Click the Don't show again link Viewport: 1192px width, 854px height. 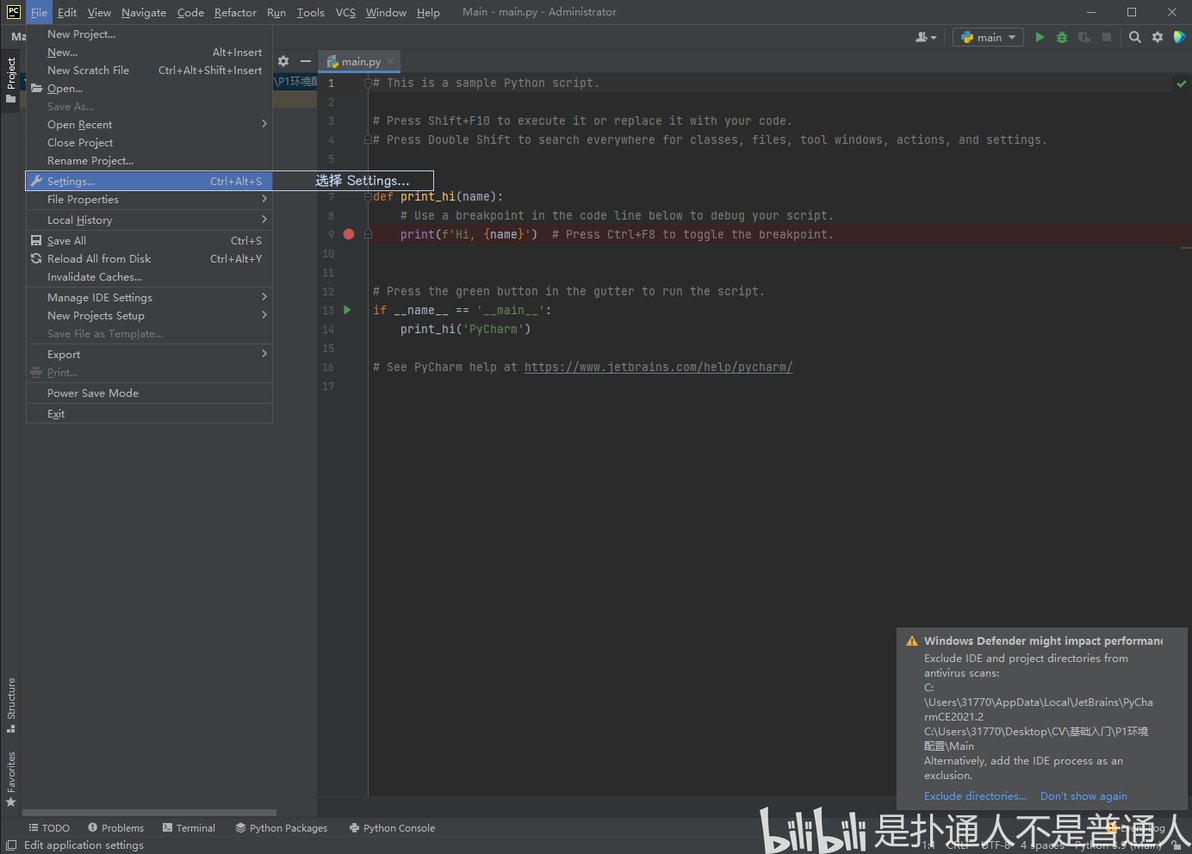point(1083,796)
